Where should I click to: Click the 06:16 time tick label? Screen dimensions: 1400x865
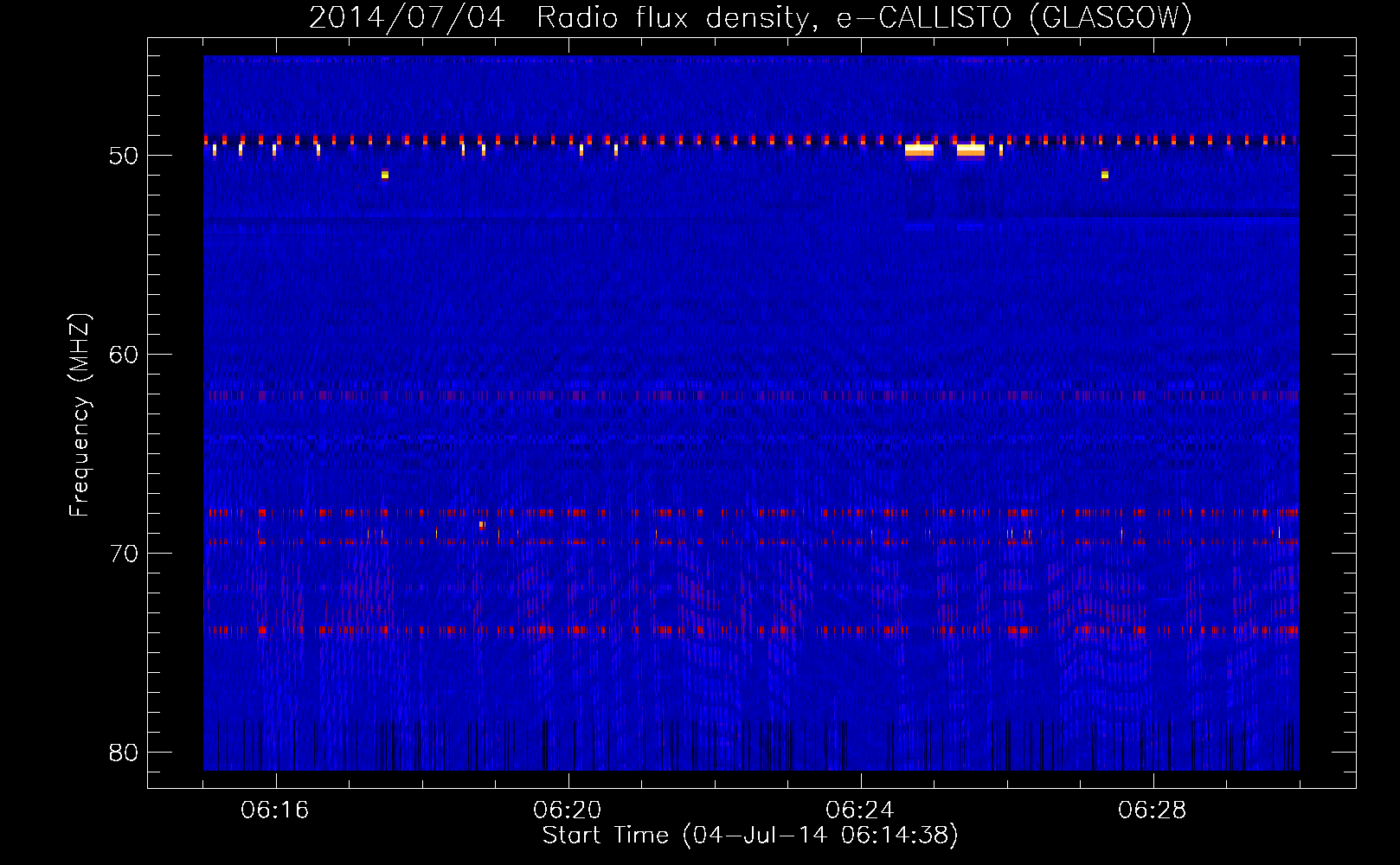pyautogui.click(x=275, y=810)
